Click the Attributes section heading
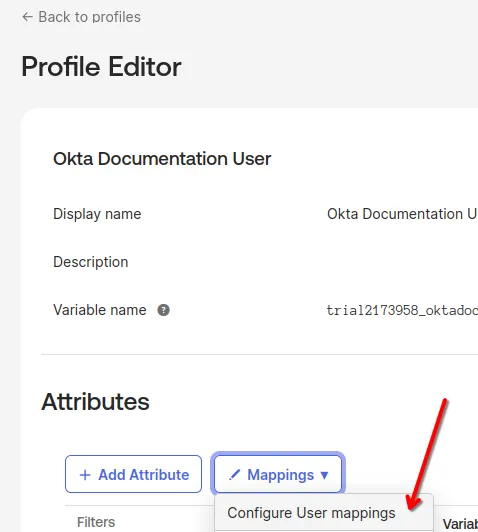The width and height of the screenshot is (478, 532). [x=95, y=402]
